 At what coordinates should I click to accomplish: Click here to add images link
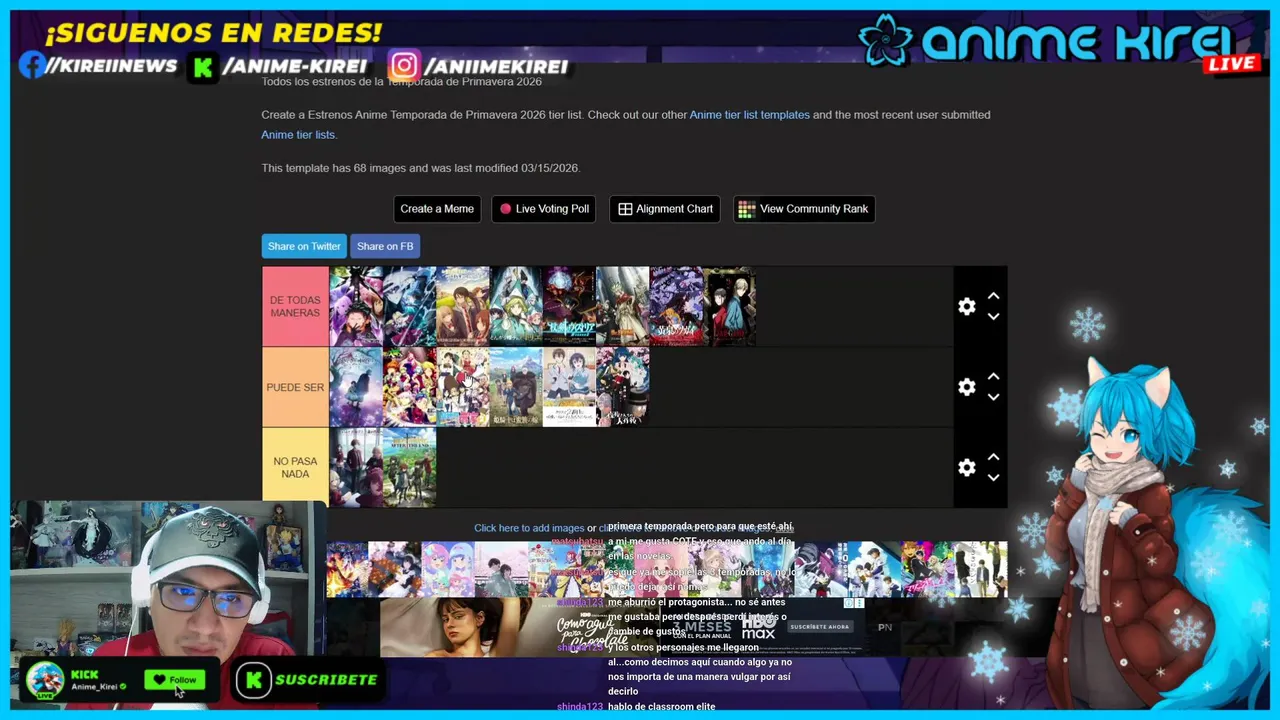tap(529, 528)
